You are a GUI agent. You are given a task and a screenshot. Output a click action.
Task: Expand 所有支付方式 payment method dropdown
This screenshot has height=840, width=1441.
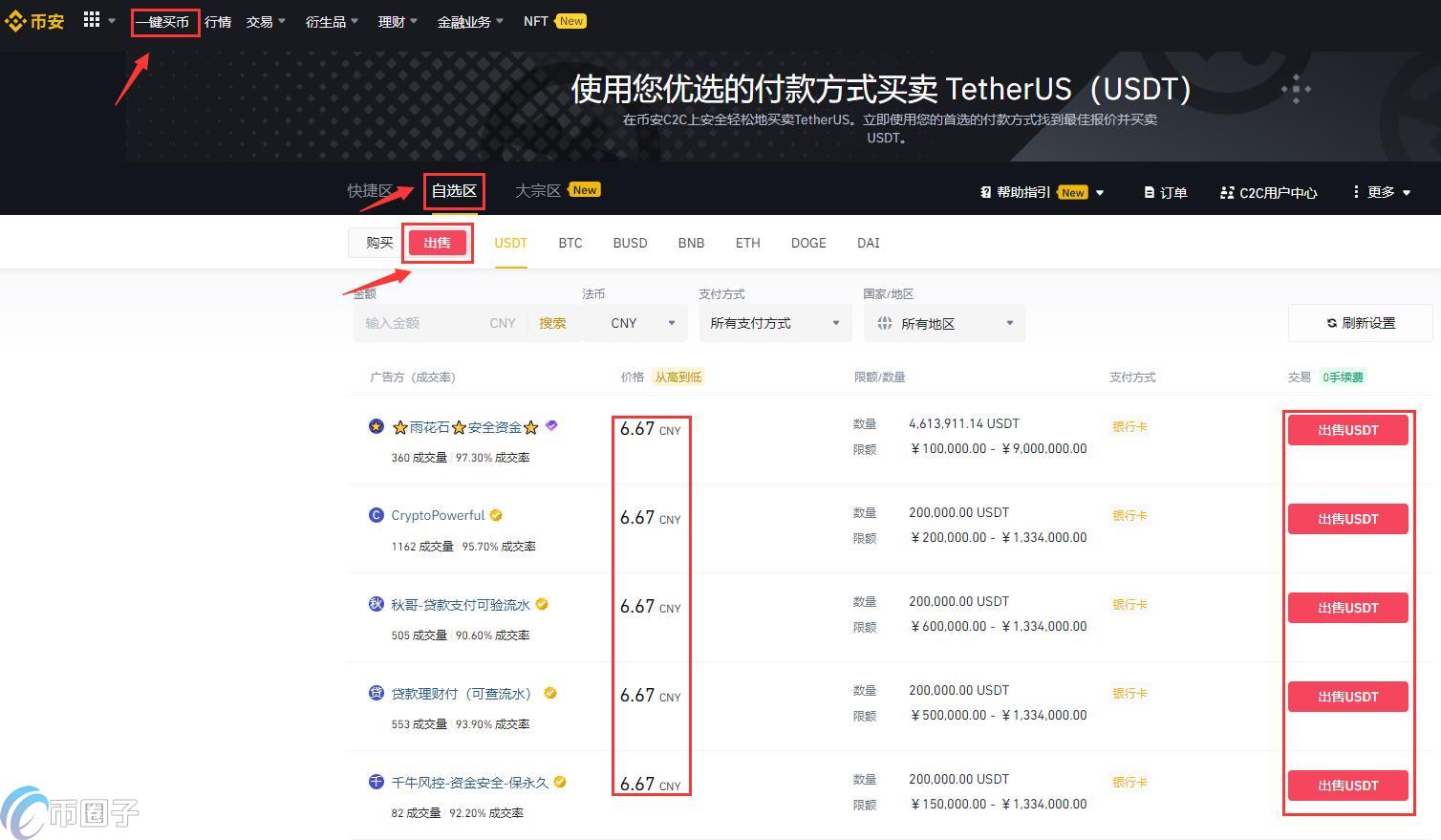click(774, 323)
